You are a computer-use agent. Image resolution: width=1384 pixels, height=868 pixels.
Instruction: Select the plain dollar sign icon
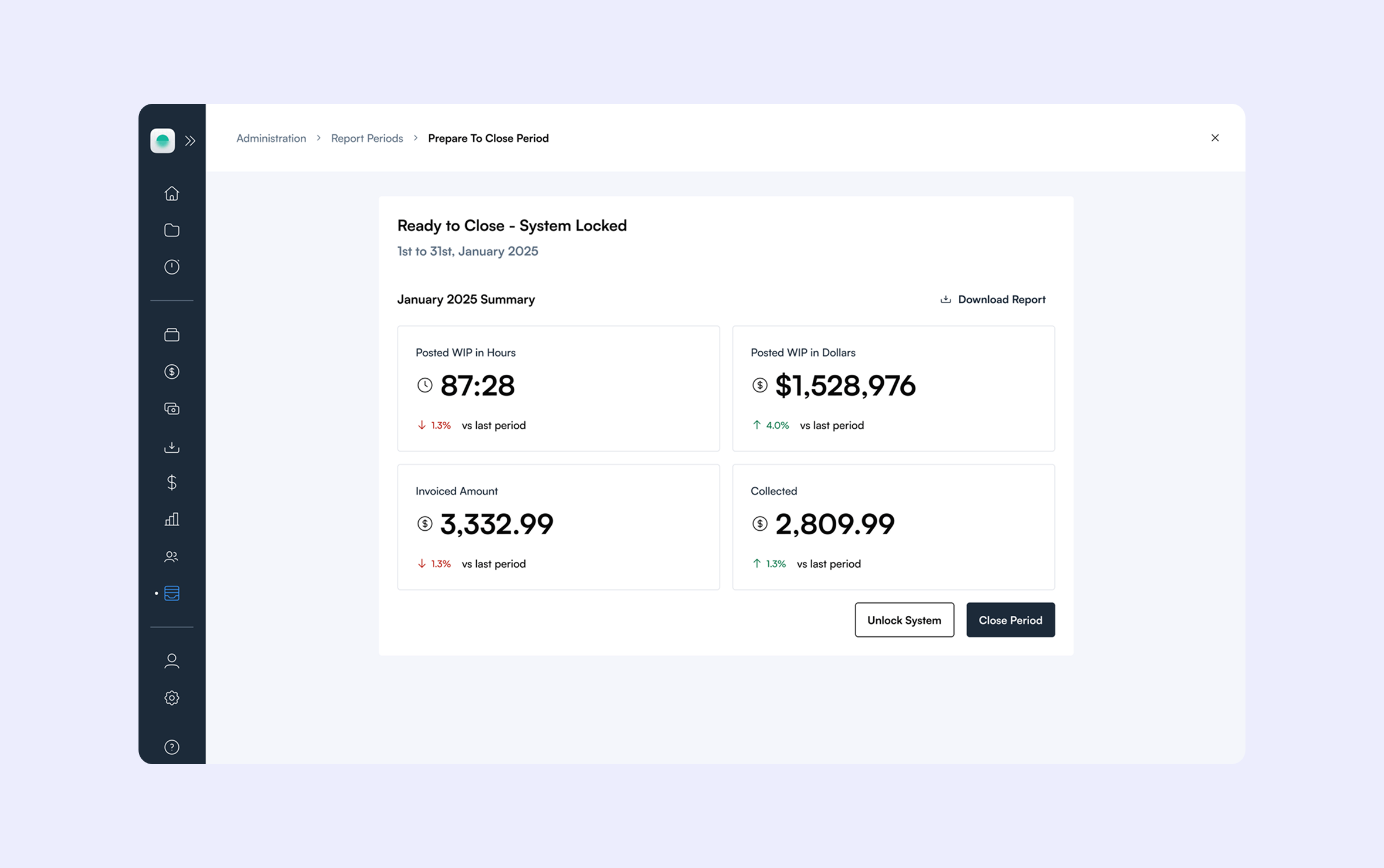(172, 482)
